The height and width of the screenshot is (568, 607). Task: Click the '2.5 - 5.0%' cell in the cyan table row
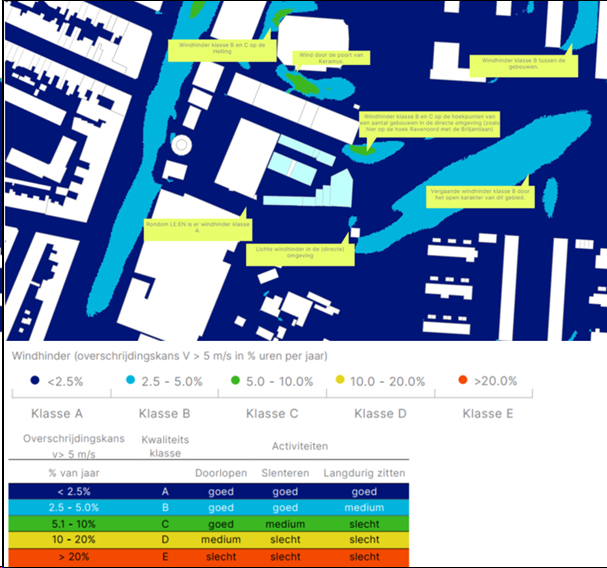pyautogui.click(x=74, y=507)
